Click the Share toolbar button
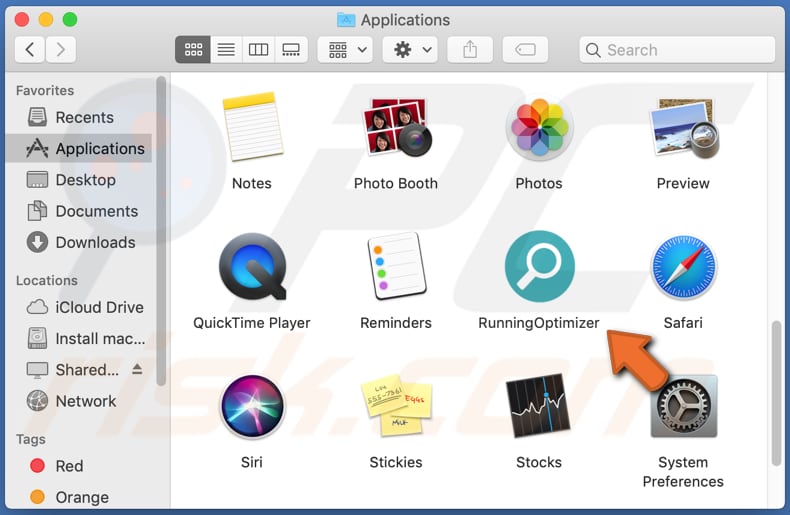The width and height of the screenshot is (790, 515). 470,50
